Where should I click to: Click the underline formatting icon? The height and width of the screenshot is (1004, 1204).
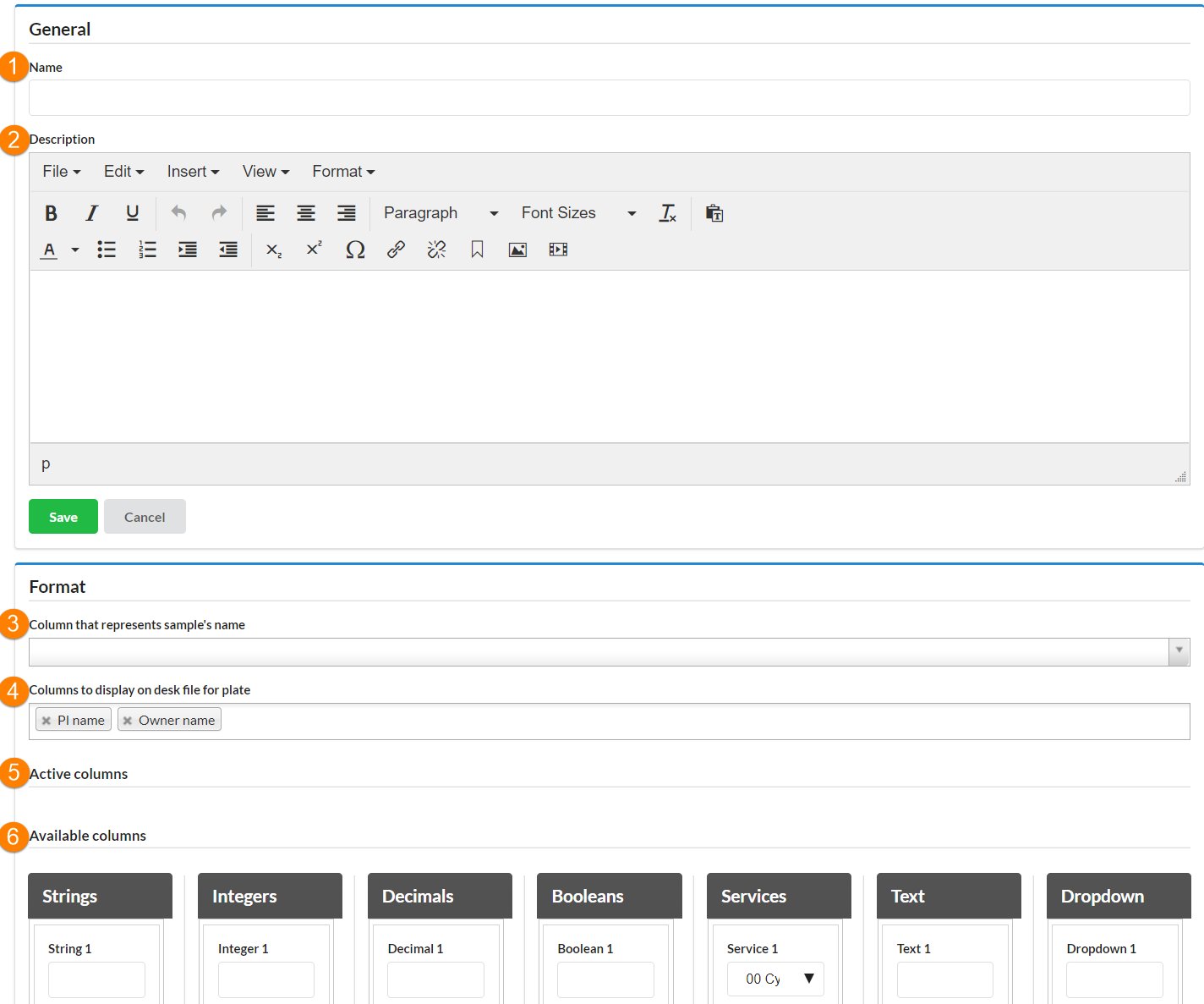tap(132, 213)
